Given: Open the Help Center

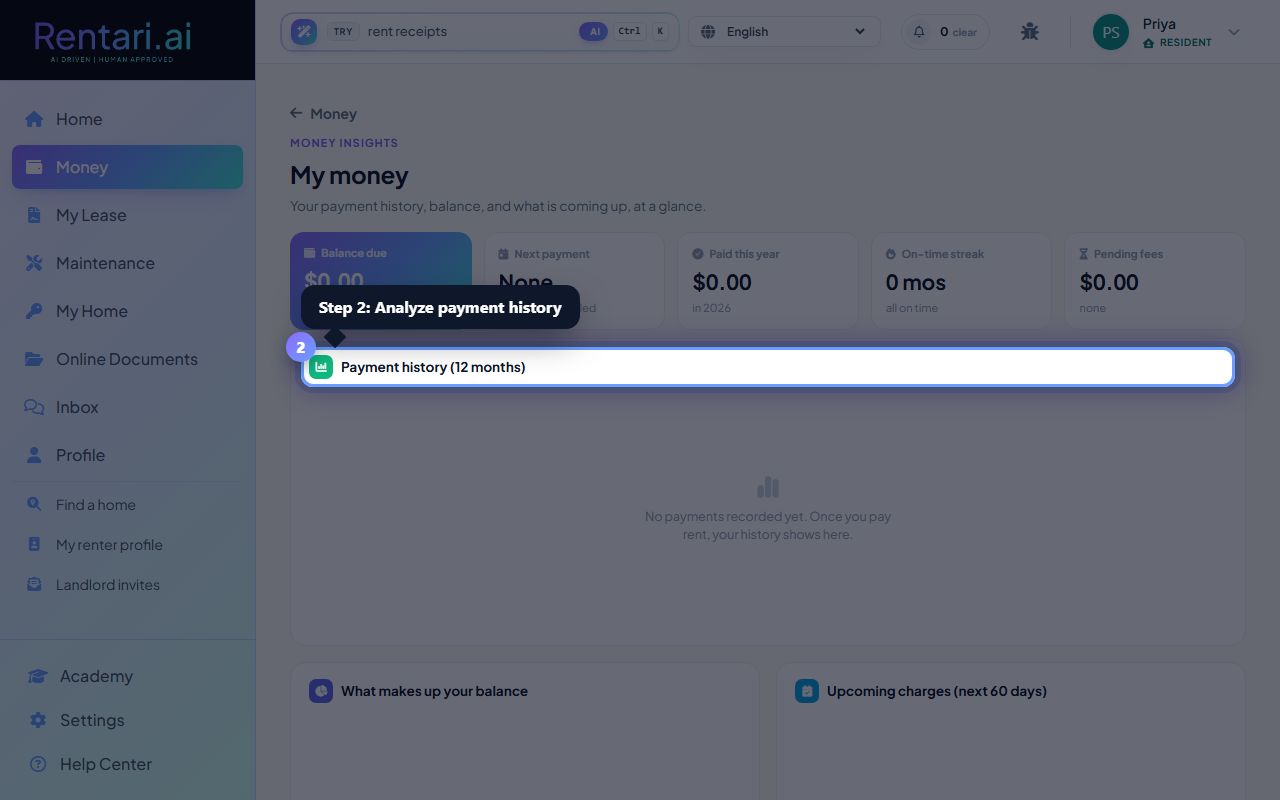Looking at the screenshot, I should (127, 764).
